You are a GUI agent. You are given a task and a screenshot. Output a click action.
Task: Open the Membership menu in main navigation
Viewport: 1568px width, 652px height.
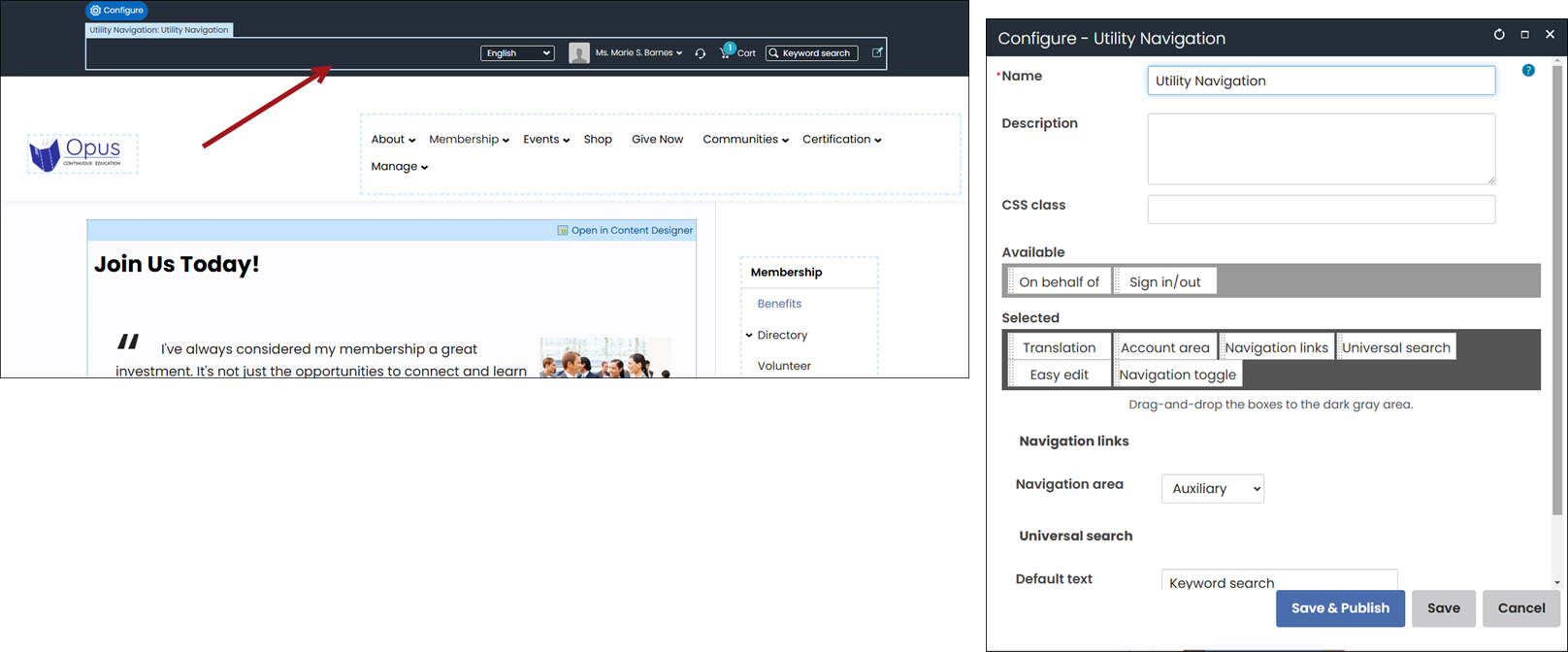point(469,140)
